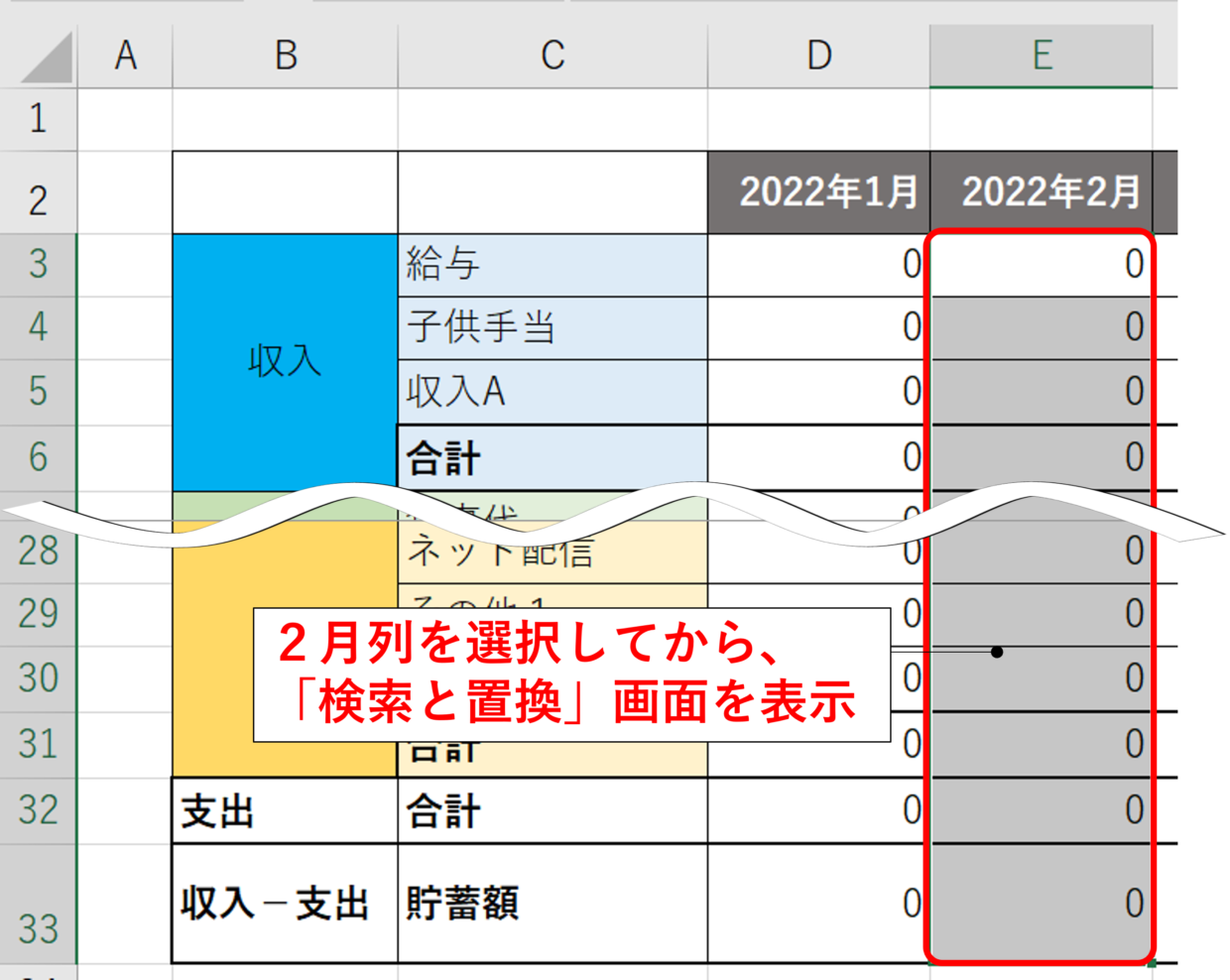Select the 2022年2月 header cell
Image resolution: width=1230 pixels, height=980 pixels.
click(x=1041, y=192)
